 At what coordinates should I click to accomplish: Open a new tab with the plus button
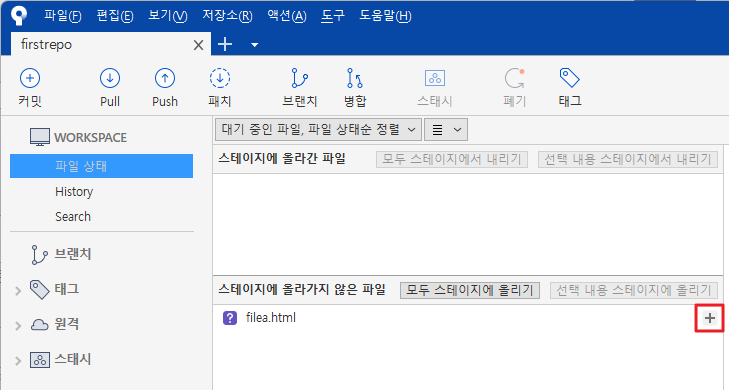225,44
